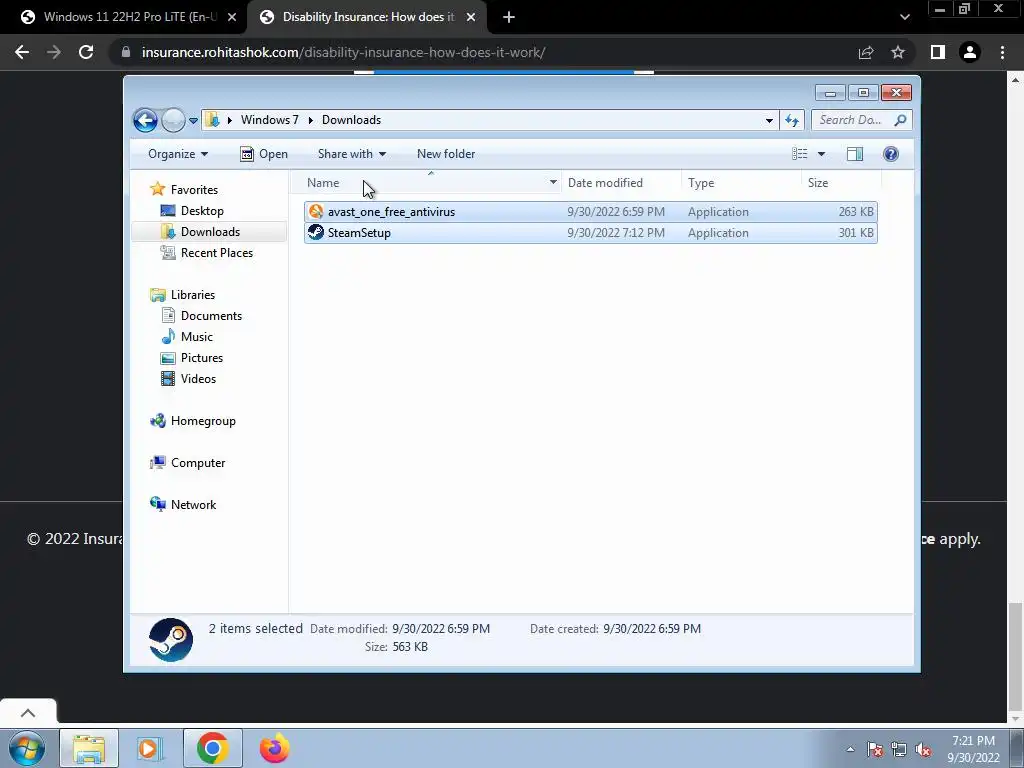Open the Documents library

click(x=211, y=316)
